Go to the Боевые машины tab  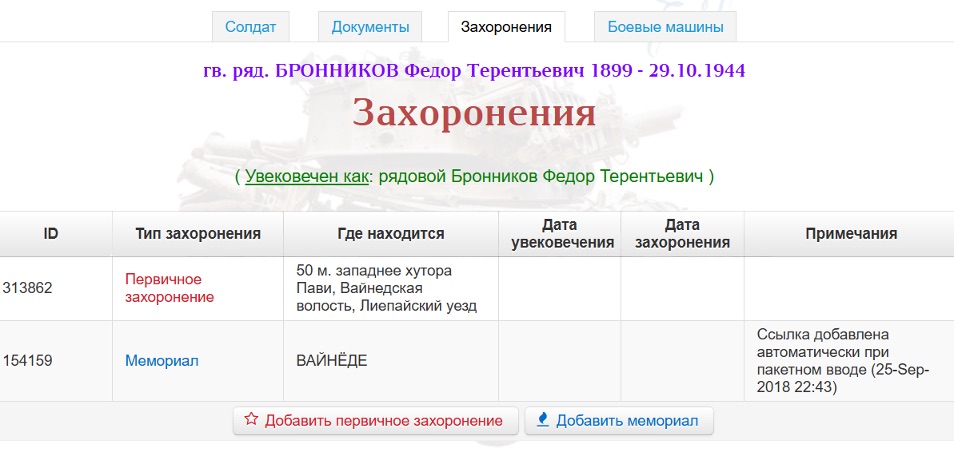click(x=665, y=27)
